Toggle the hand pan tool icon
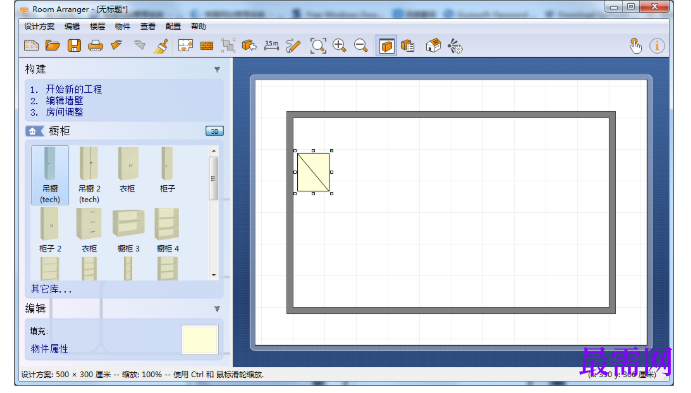This screenshot has height=393, width=691. [635, 46]
